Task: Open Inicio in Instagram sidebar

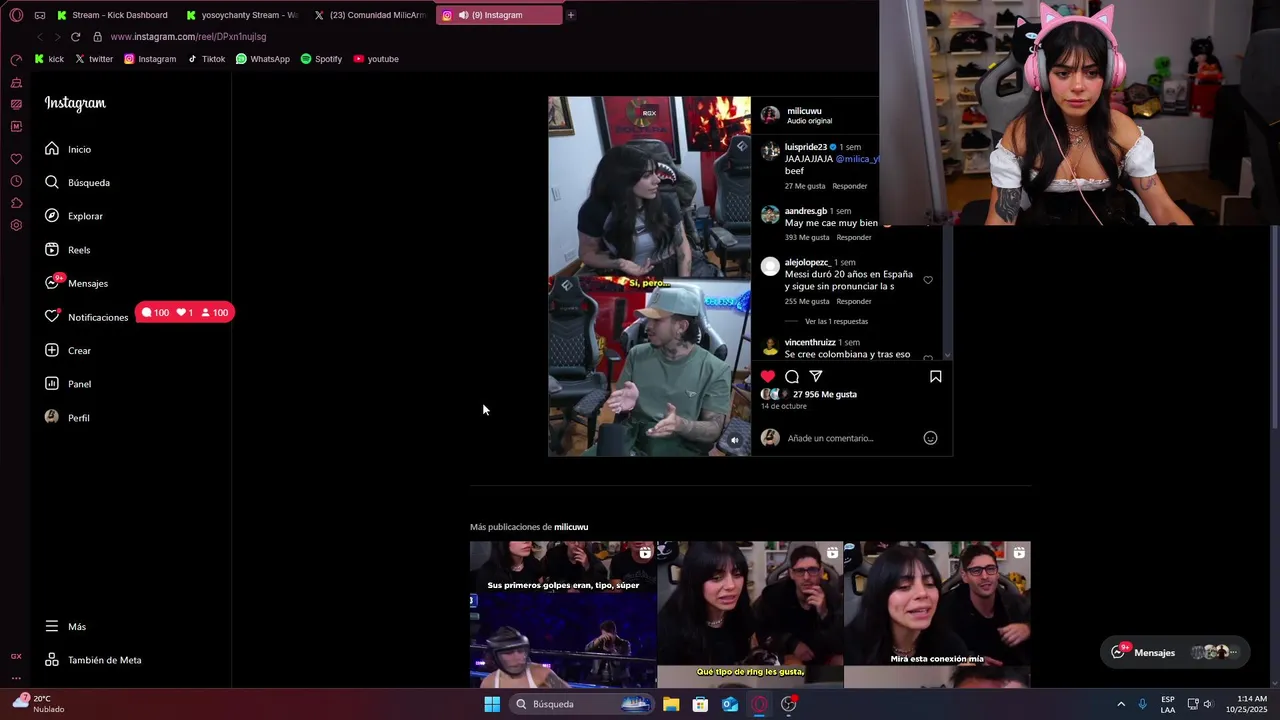Action: tap(68, 149)
